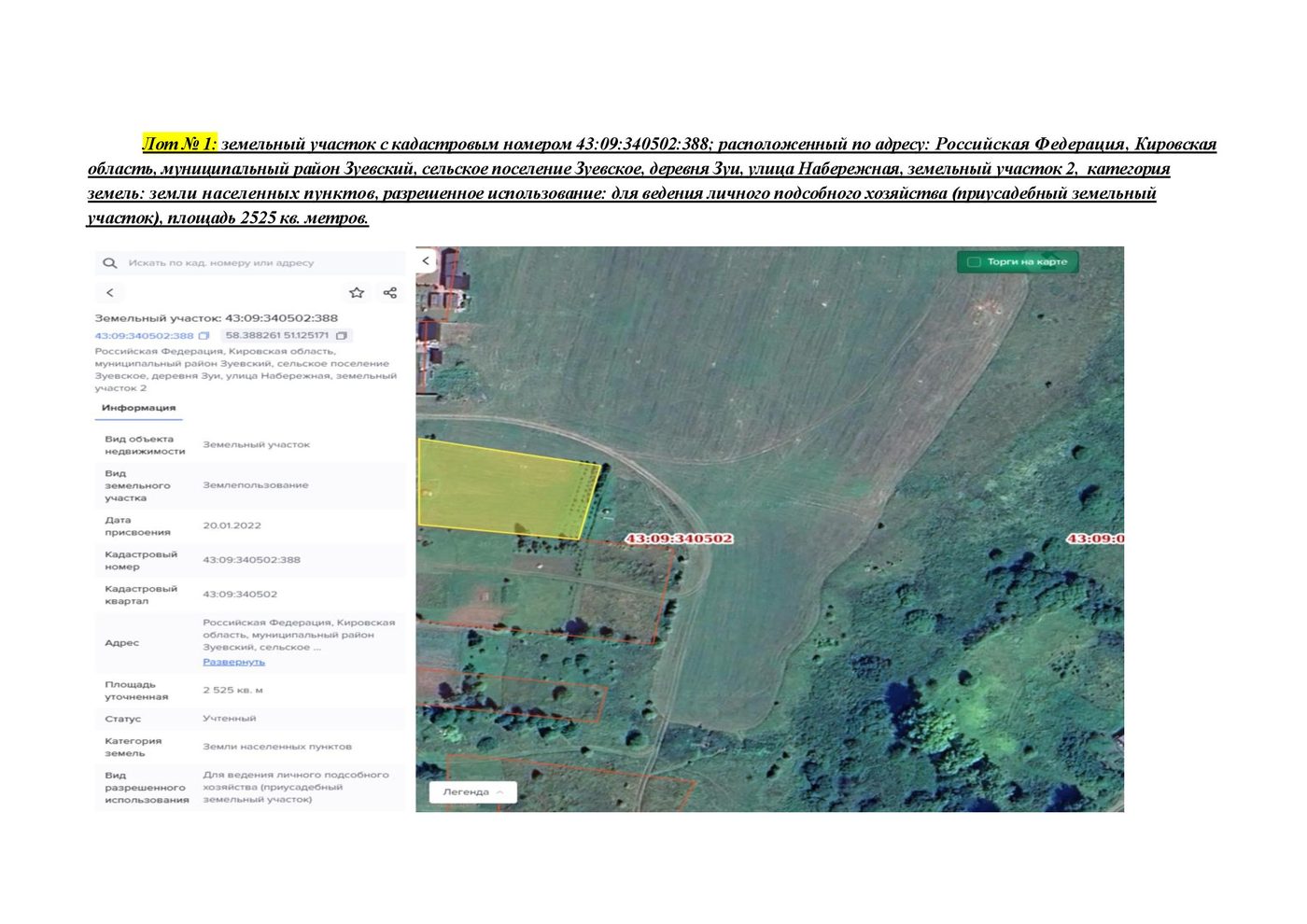This screenshot has width=1307, height=924.
Task: Add the parcel to favorites with the star
Action: 357,293
